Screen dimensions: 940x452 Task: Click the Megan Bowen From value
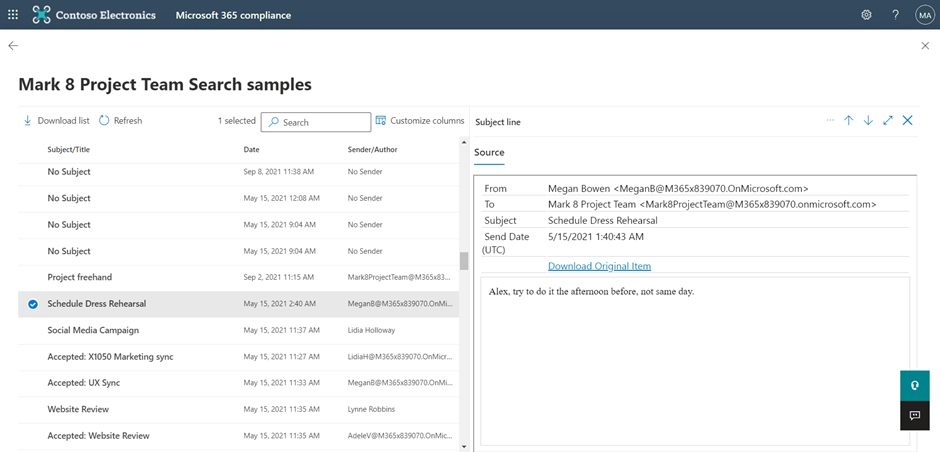[x=678, y=188]
